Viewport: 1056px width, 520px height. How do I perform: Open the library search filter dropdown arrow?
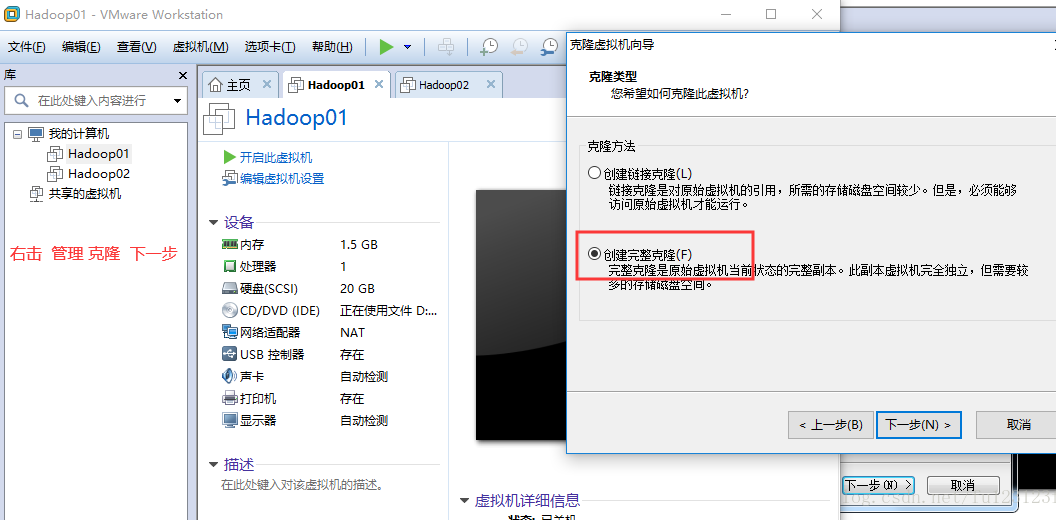coord(177,101)
